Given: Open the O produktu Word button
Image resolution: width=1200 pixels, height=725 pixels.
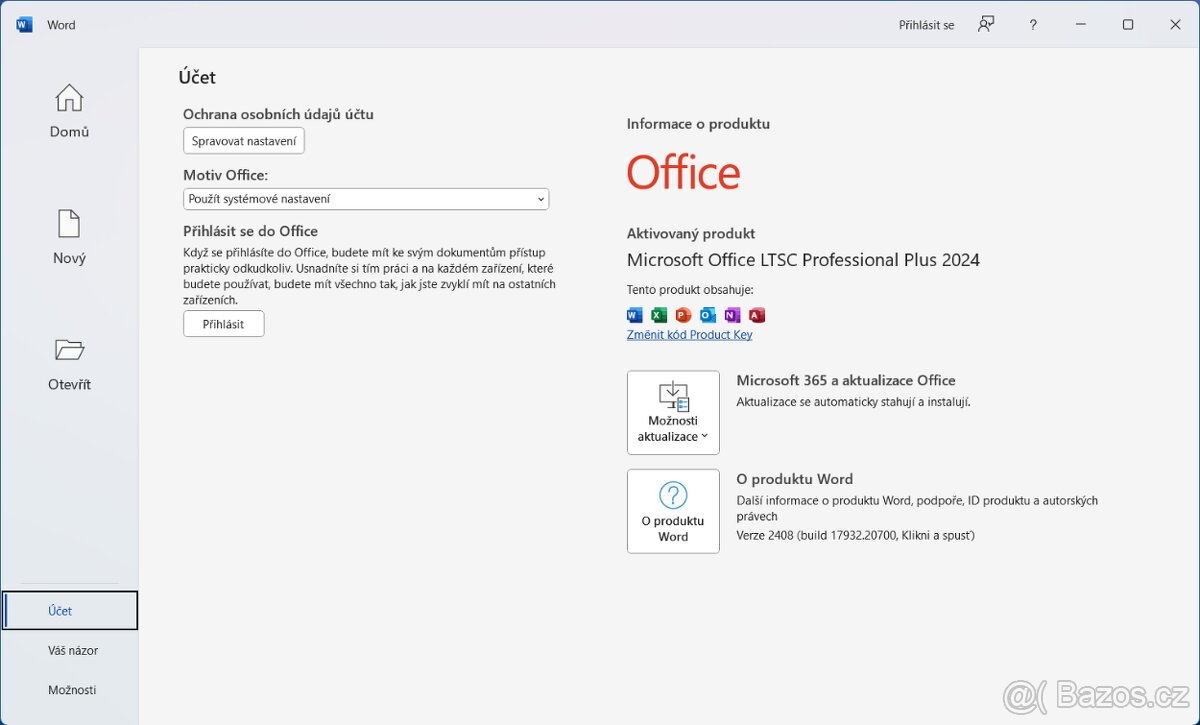Looking at the screenshot, I should click(673, 511).
